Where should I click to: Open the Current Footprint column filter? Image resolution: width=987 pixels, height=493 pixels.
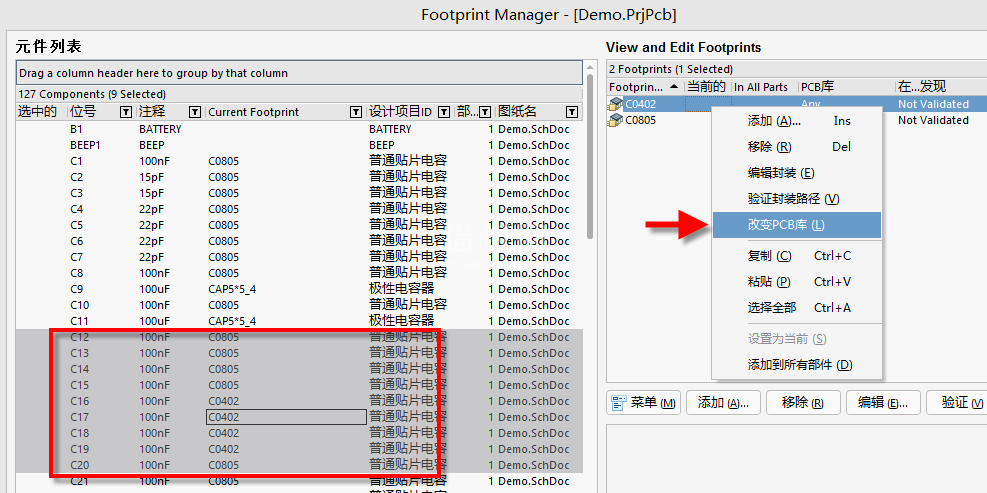(356, 112)
